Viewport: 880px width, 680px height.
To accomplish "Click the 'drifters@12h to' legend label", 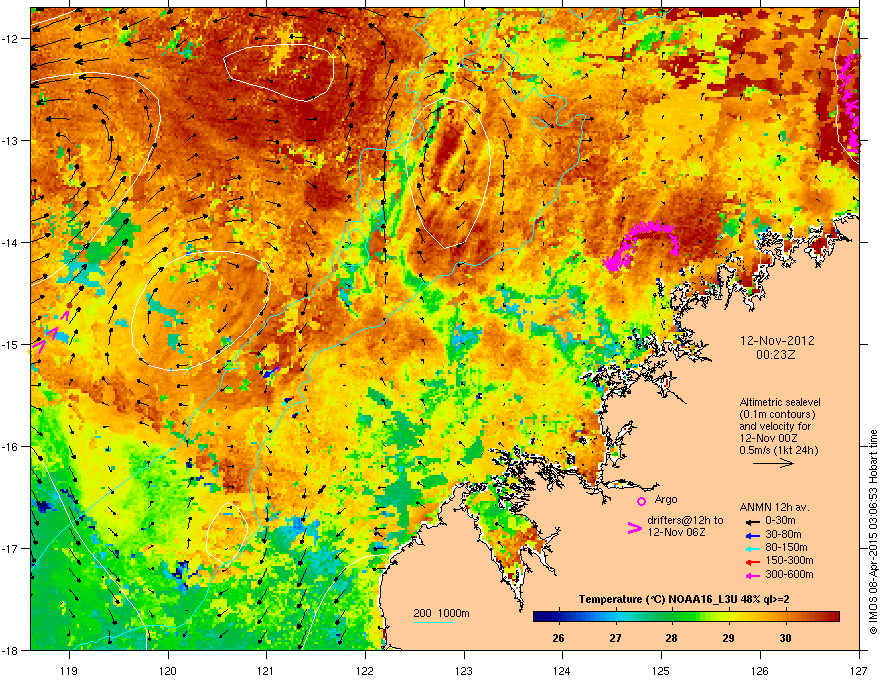I will point(685,521).
